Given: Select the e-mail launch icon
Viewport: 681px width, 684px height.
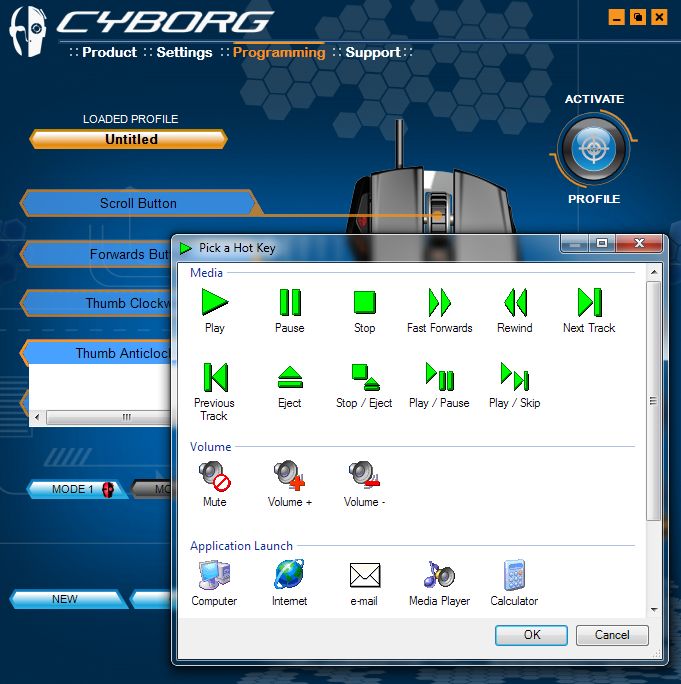Looking at the screenshot, I should pyautogui.click(x=364, y=575).
